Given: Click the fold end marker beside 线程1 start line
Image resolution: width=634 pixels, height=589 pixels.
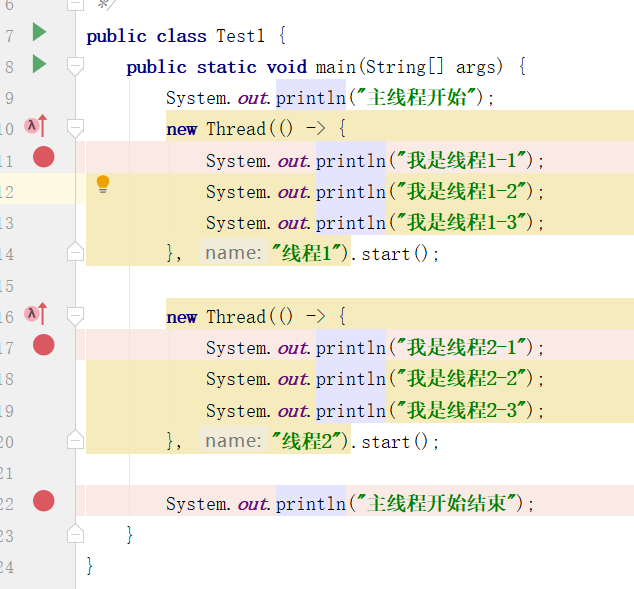Looking at the screenshot, I should [x=75, y=251].
